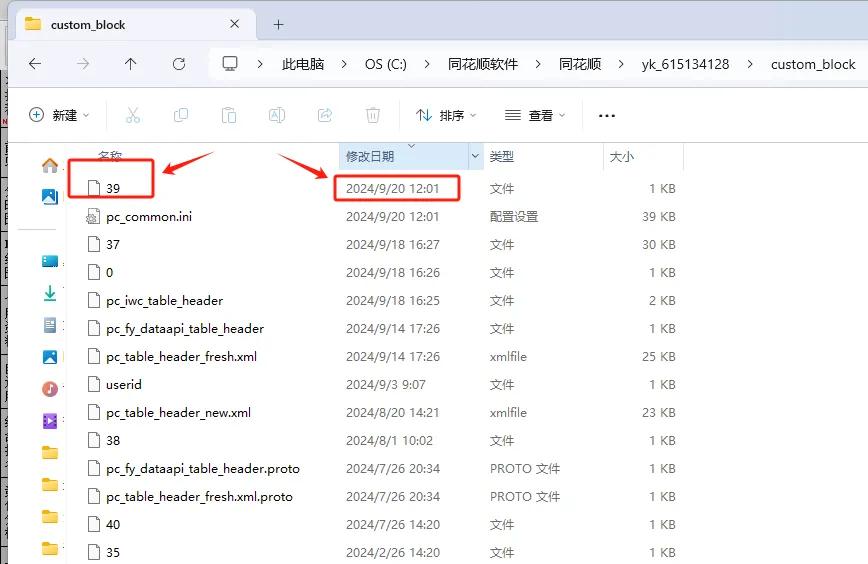868x564 pixels.
Task: Go to 此电脑 in address bar
Action: [x=303, y=64]
